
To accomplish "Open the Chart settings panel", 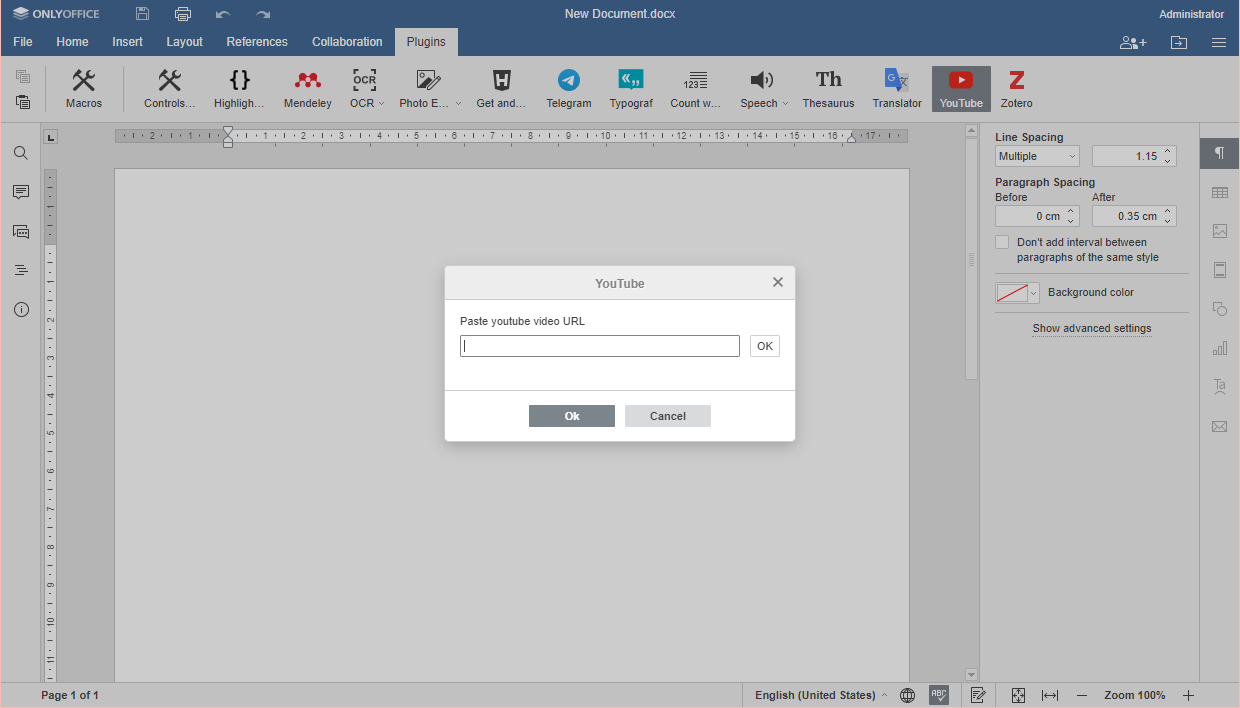I will tap(1219, 348).
